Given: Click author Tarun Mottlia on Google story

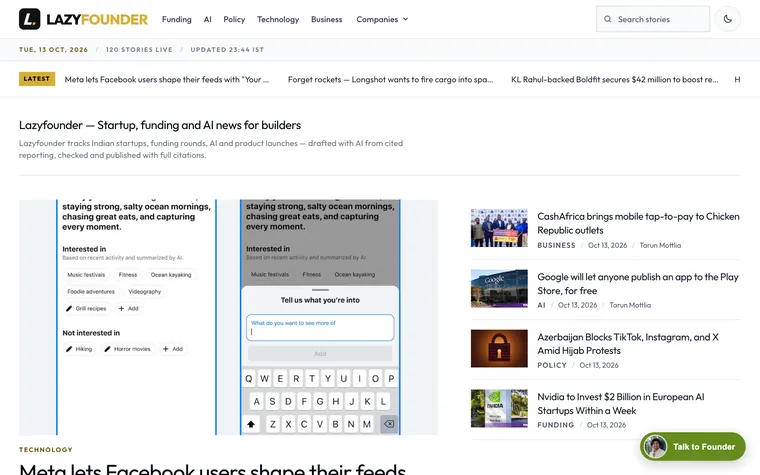Looking at the screenshot, I should pos(630,305).
